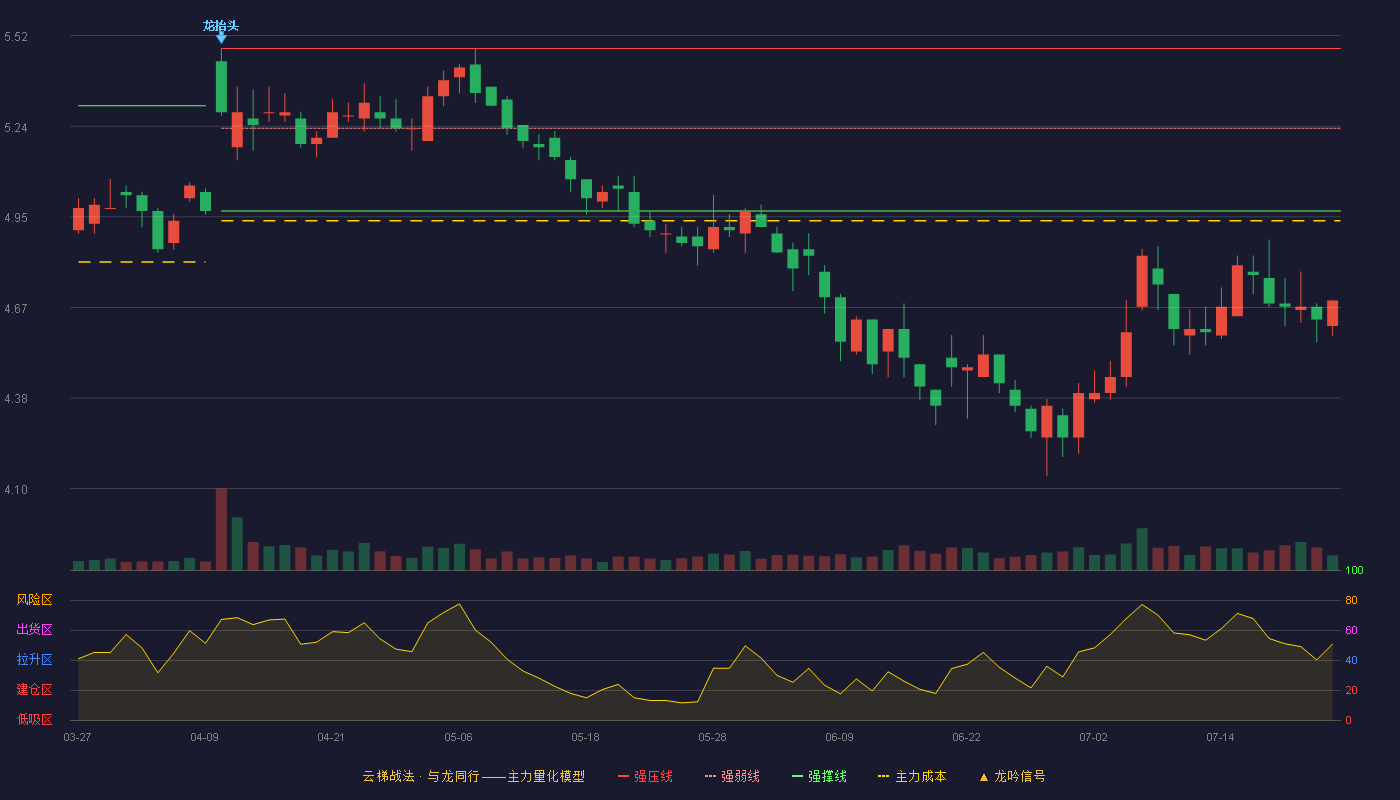Click the 风险区 zone label

(34, 600)
